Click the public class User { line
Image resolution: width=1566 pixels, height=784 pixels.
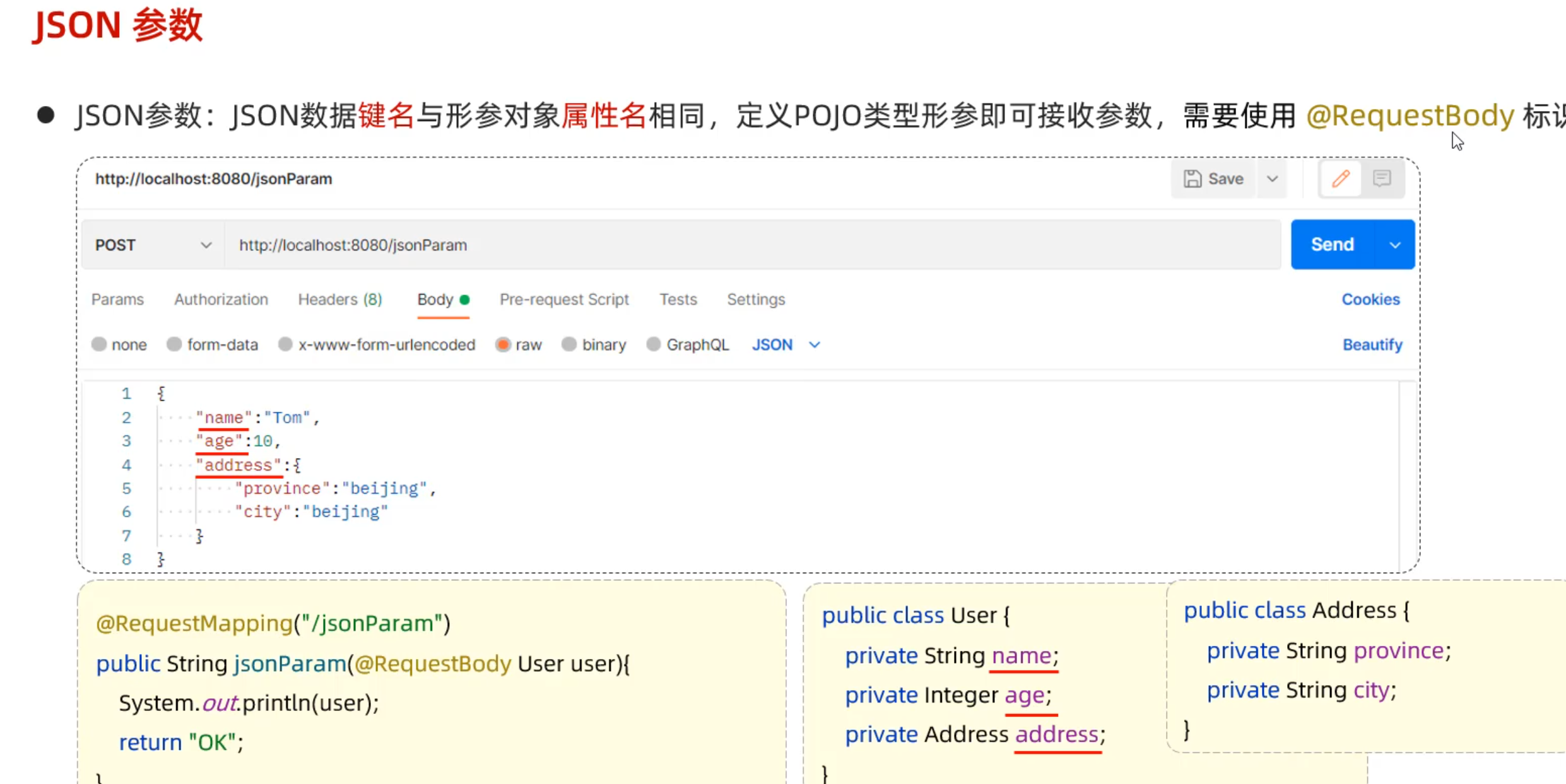916,614
